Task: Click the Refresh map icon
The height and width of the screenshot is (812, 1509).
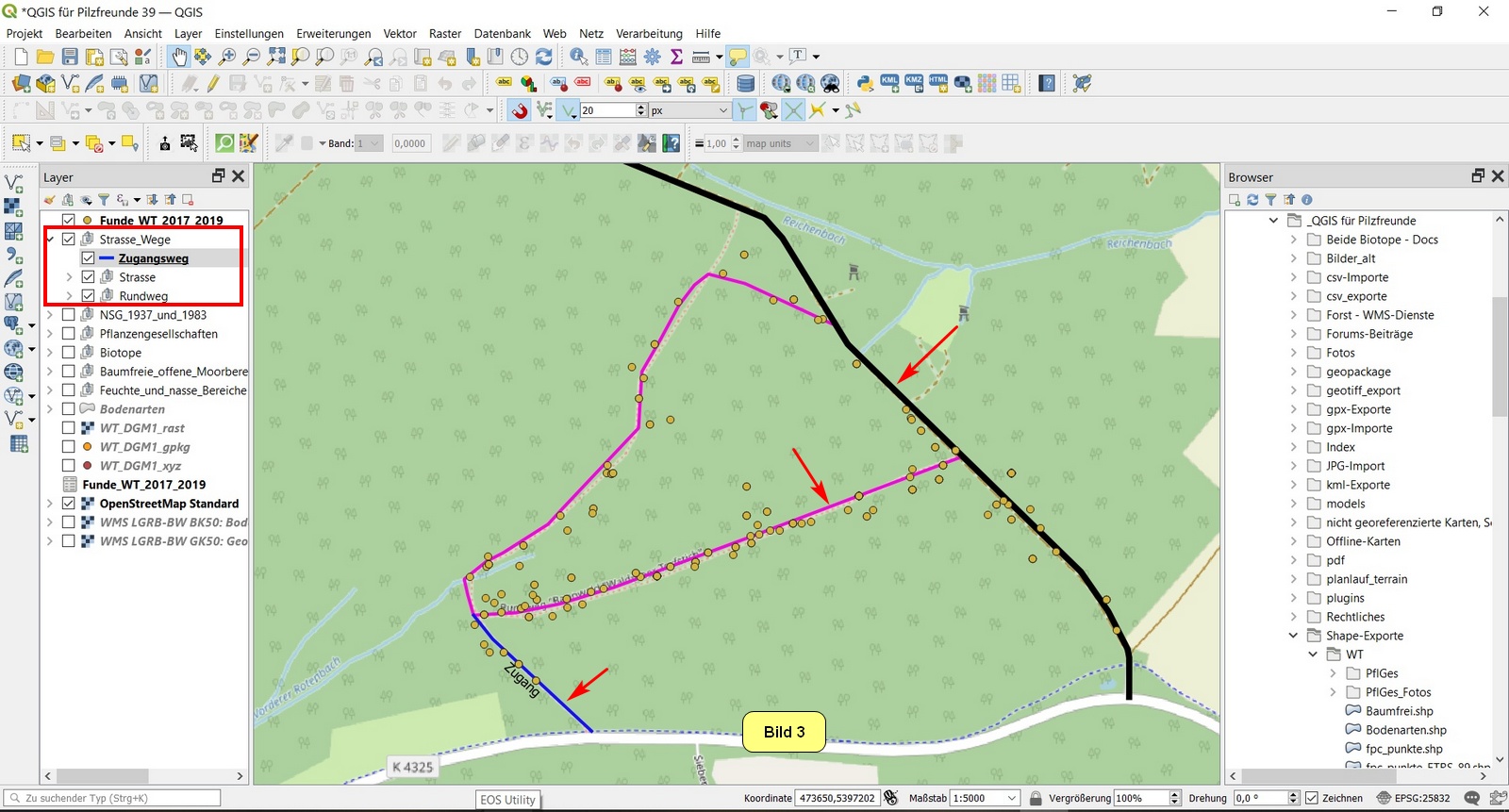Action: pos(544,57)
